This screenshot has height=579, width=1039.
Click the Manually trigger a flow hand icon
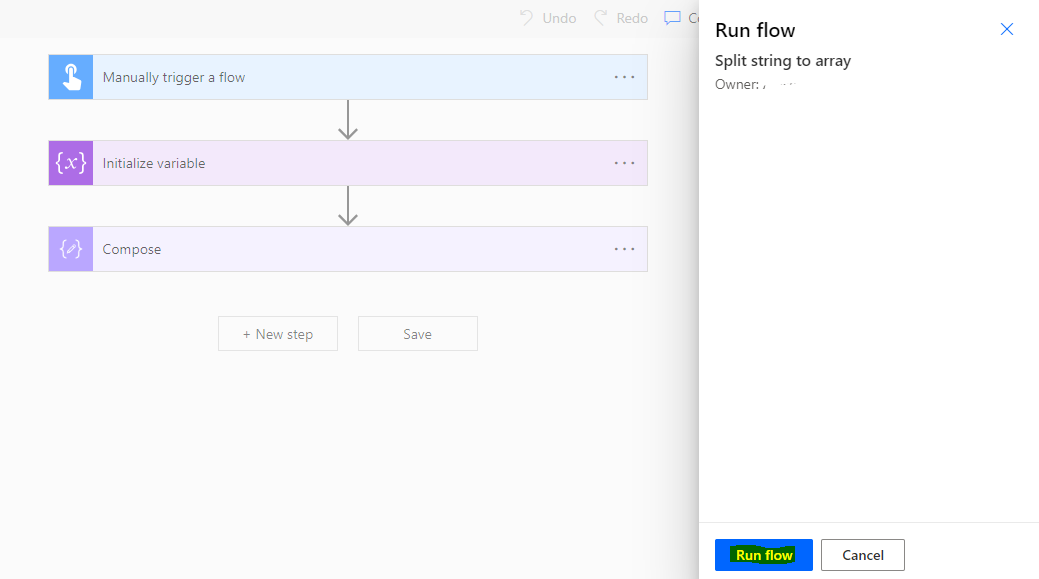[71, 78]
